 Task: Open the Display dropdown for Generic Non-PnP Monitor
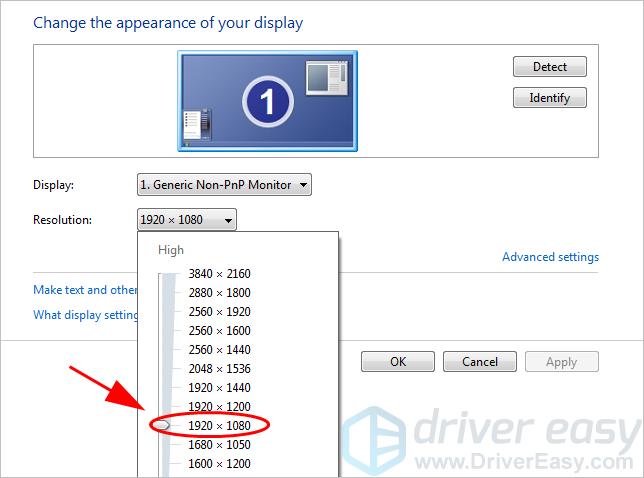pyautogui.click(x=224, y=185)
